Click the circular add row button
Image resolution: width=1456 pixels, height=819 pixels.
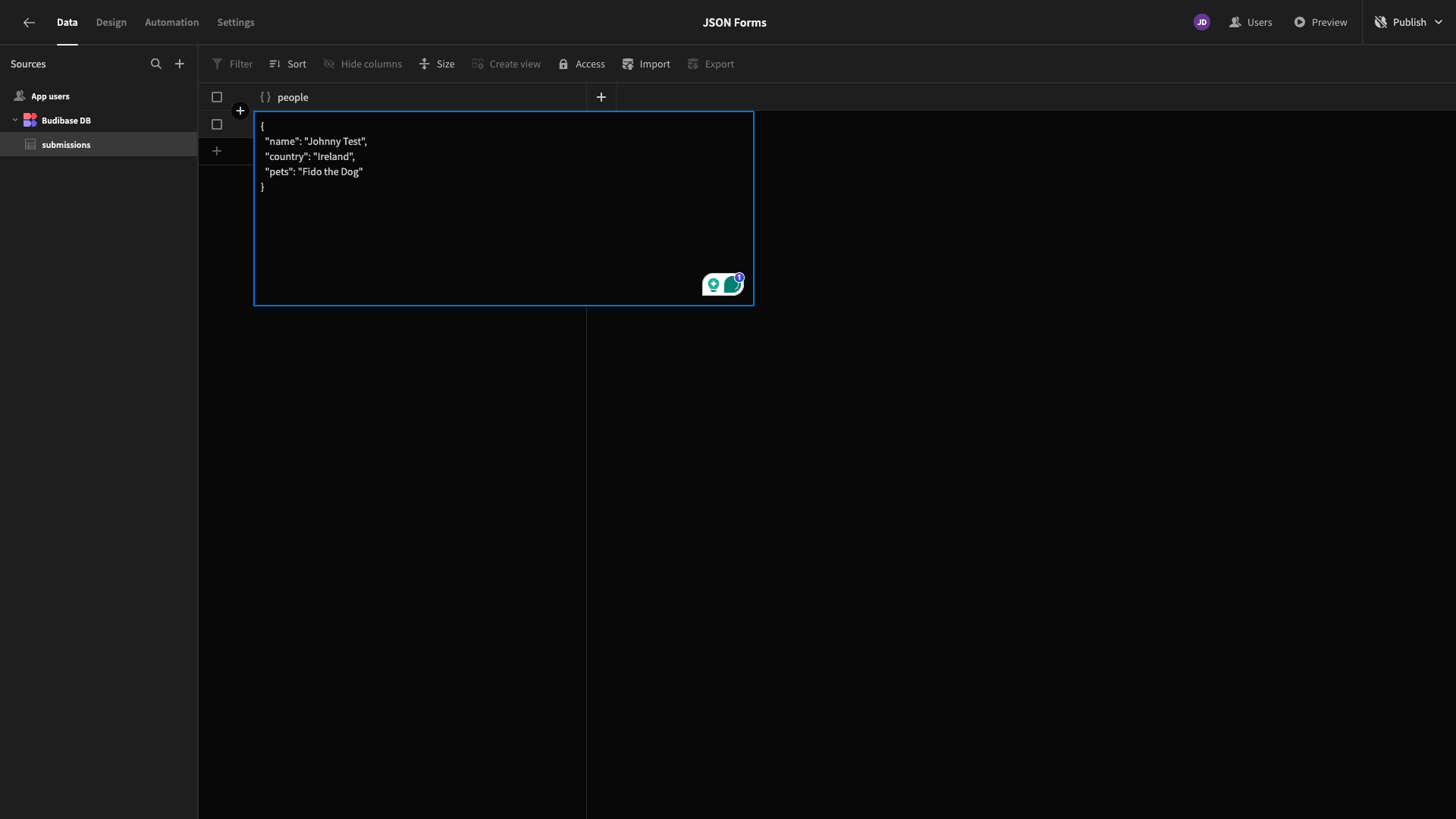coord(240,111)
